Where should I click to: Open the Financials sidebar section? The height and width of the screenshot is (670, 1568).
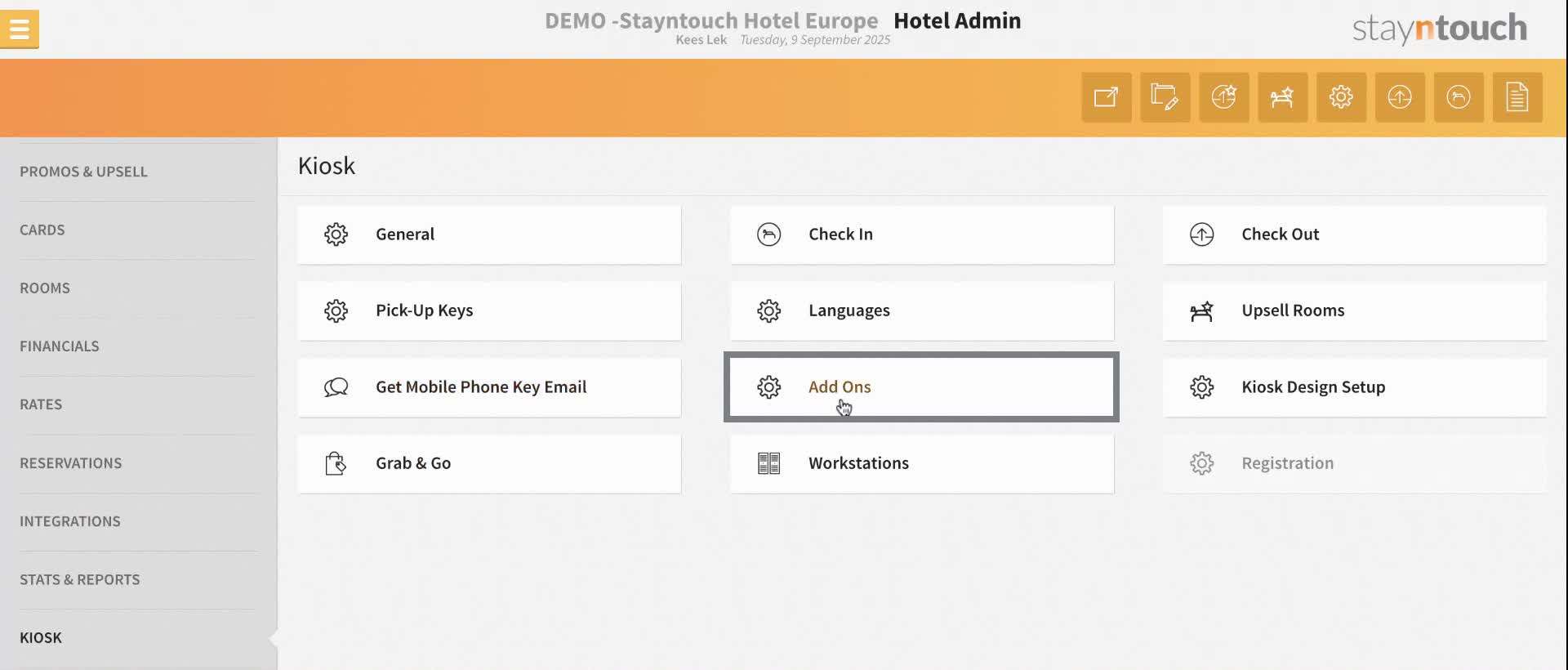pyautogui.click(x=137, y=346)
